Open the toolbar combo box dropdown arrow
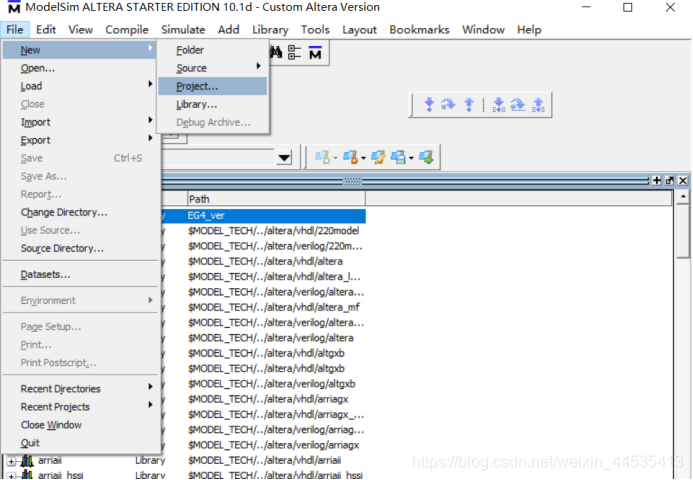 [284, 157]
